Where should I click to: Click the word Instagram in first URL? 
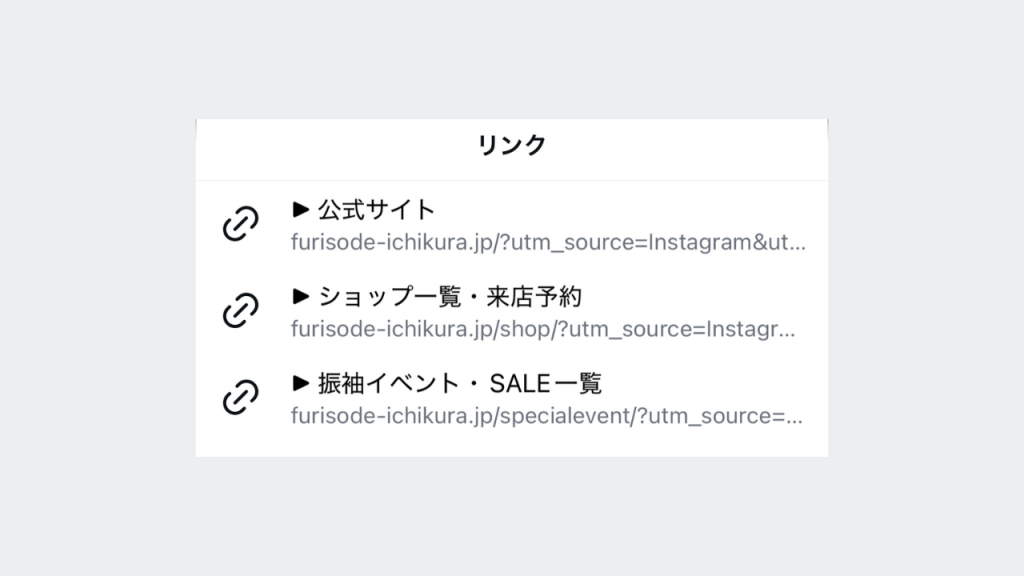coord(706,242)
